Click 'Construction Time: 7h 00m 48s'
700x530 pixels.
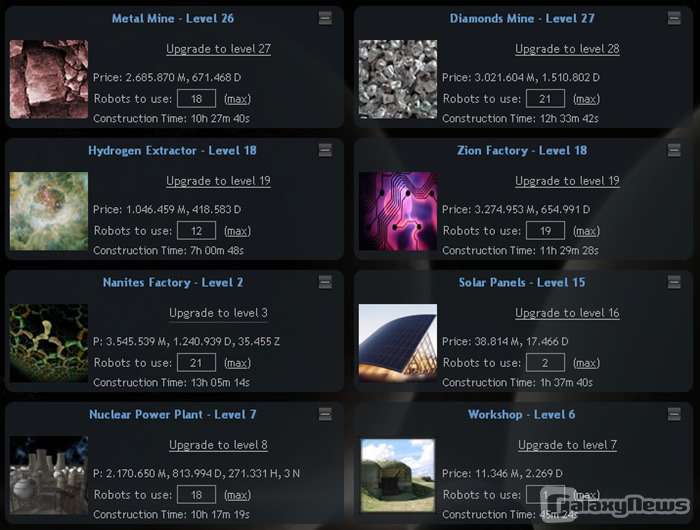coord(168,250)
